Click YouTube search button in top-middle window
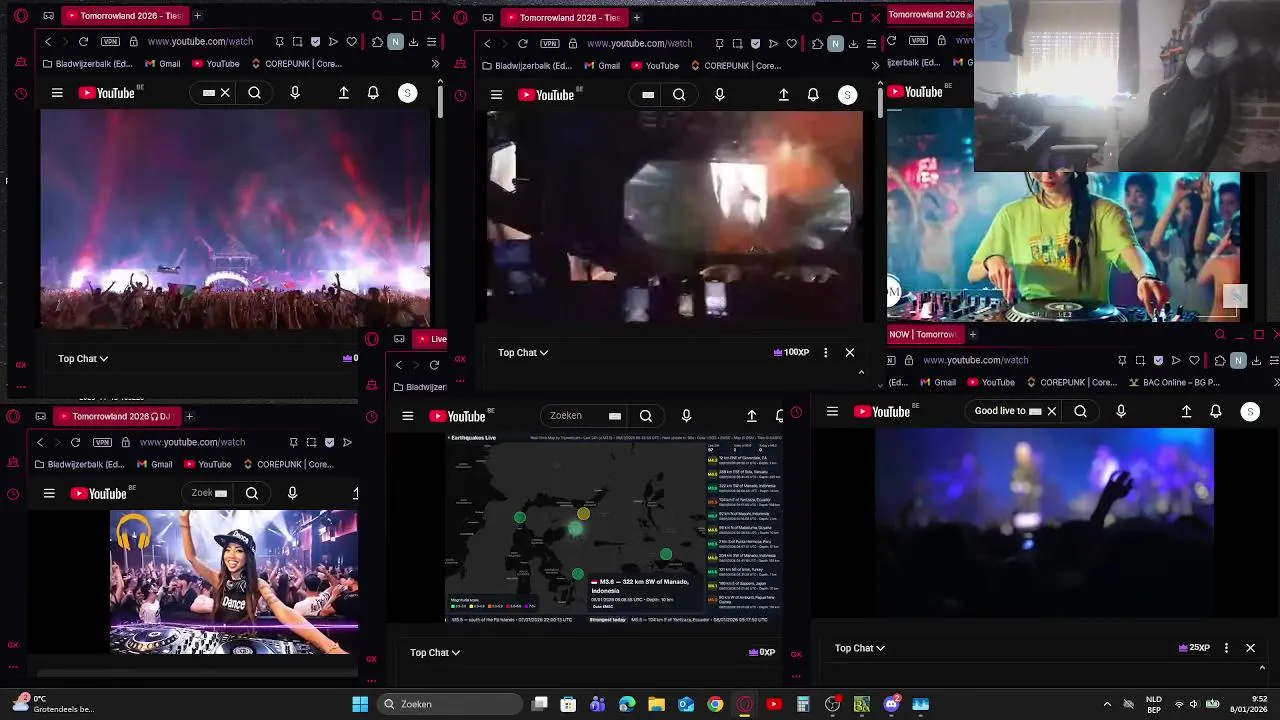Screen dimensions: 1280x720 679,95
